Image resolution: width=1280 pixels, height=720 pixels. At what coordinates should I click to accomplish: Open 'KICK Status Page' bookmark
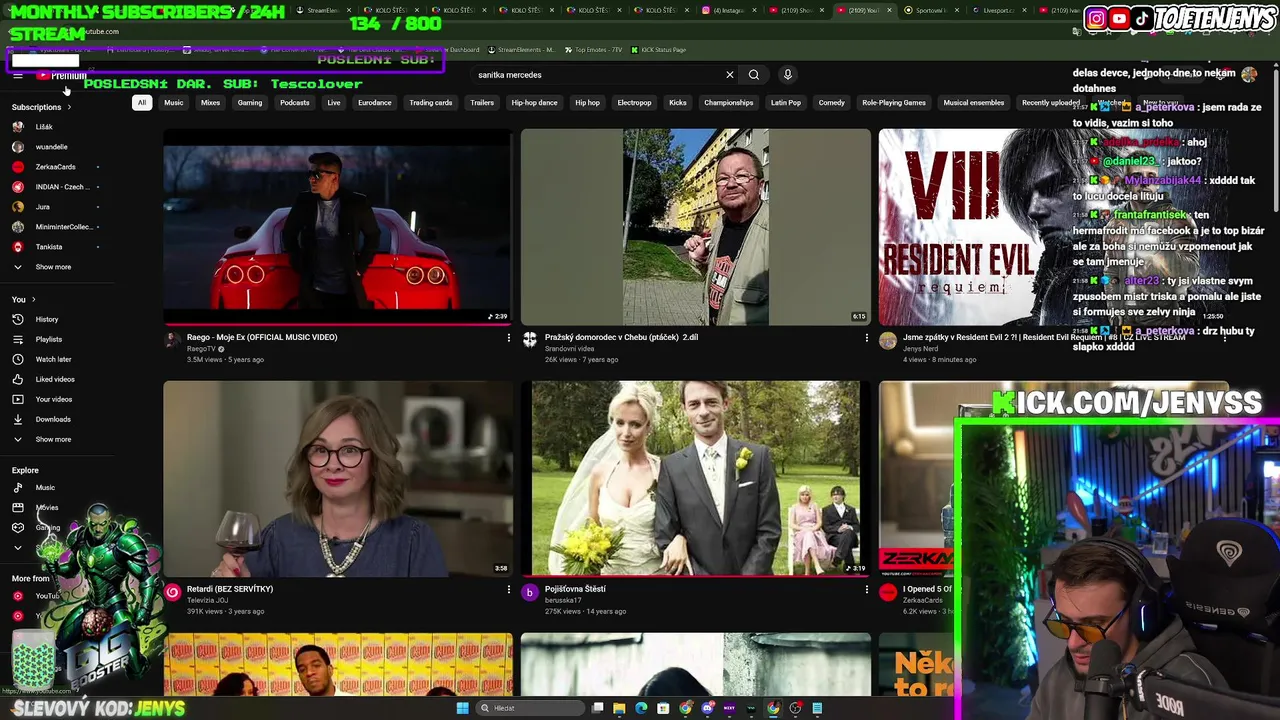tap(657, 50)
